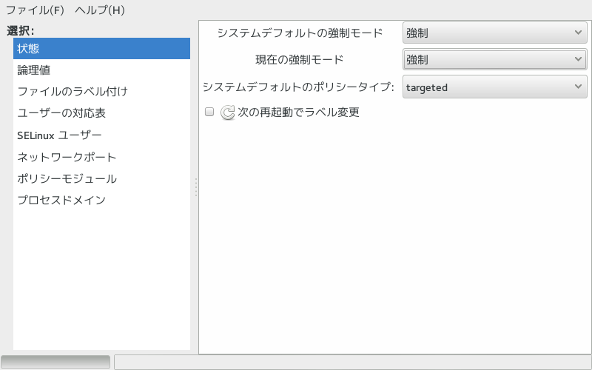Select プロセスドメイン entry

(101, 200)
